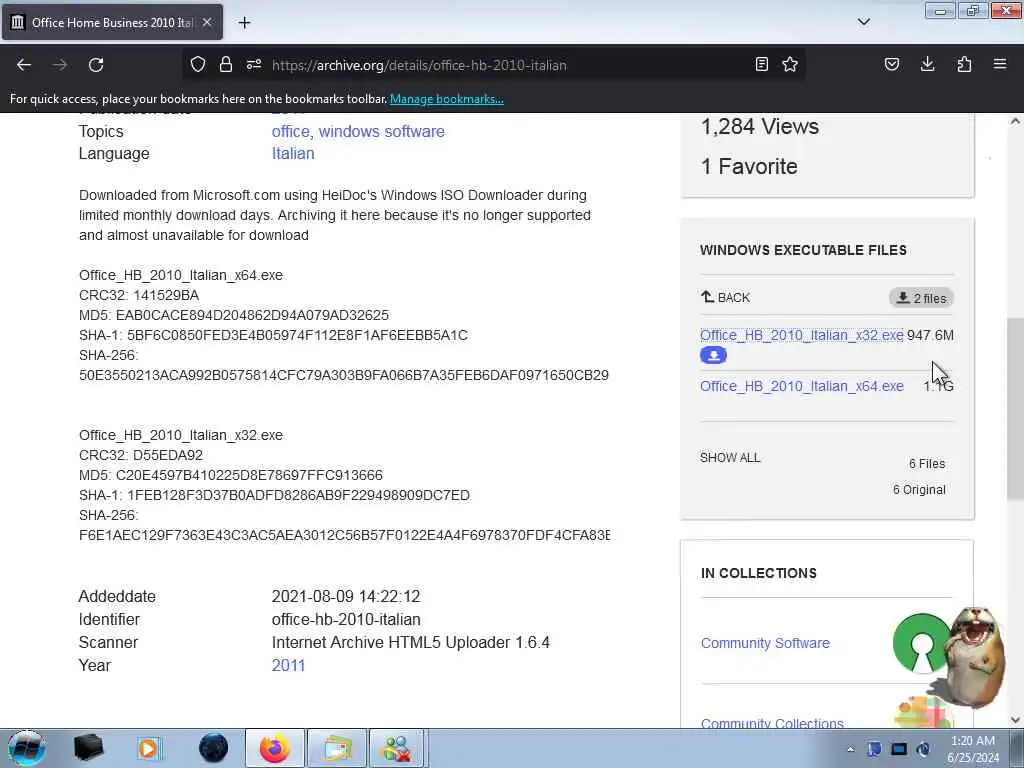The height and width of the screenshot is (768, 1024).
Task: Show hidden system tray icons
Action: pos(850,749)
